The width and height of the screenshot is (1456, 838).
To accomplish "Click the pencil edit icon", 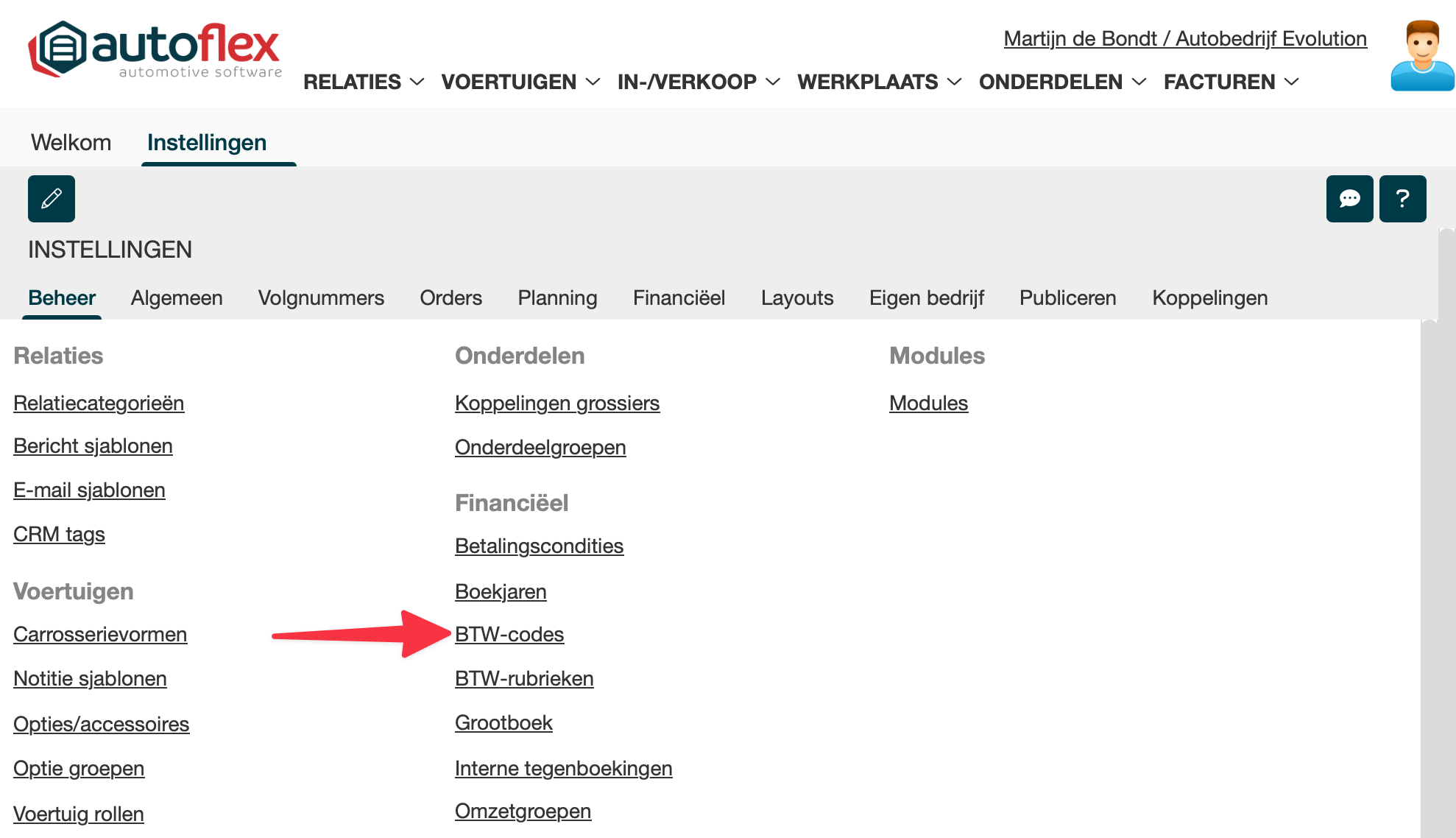I will [x=52, y=199].
